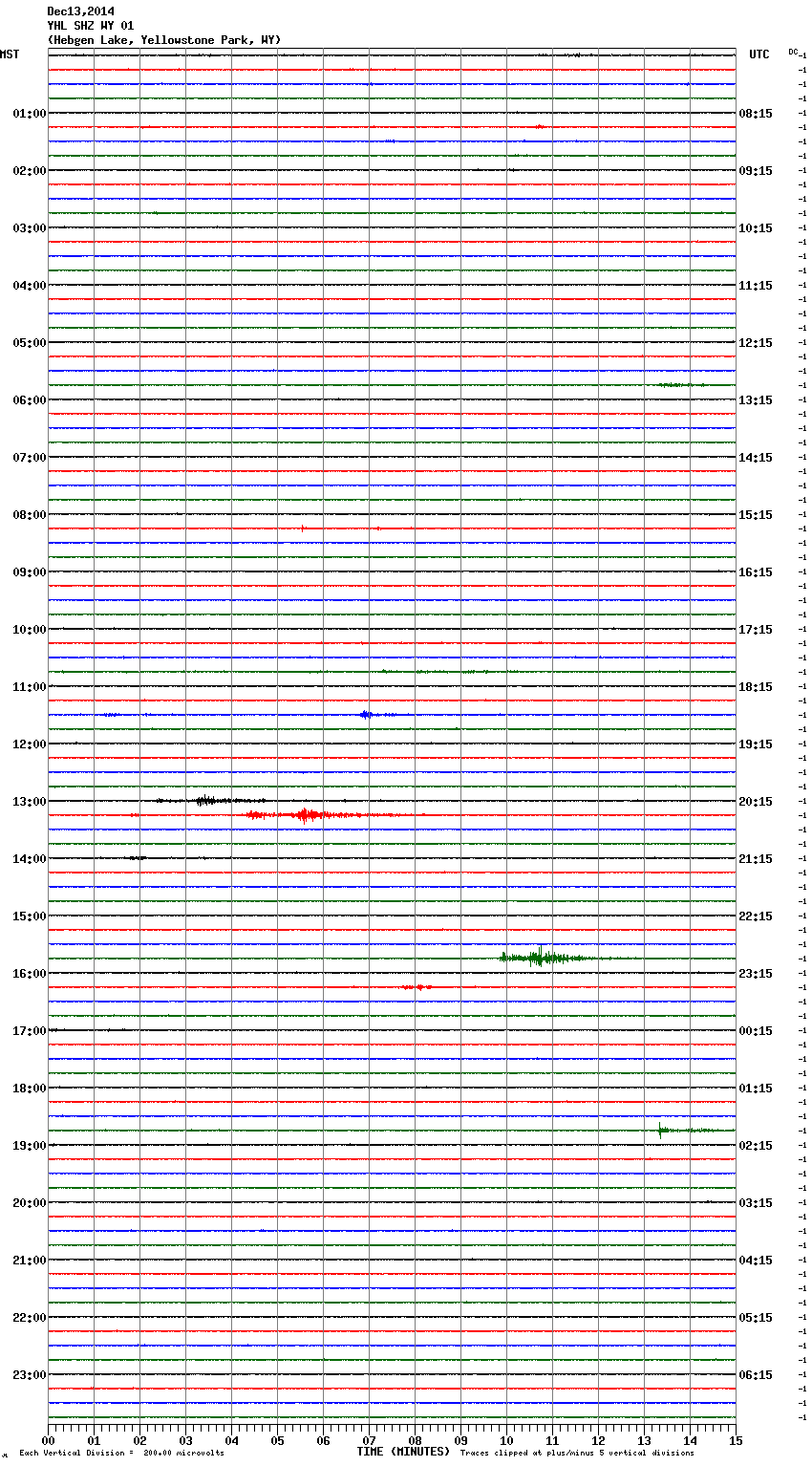Select the 07:00 MST time label
The width and height of the screenshot is (812, 1466).
pyautogui.click(x=30, y=458)
